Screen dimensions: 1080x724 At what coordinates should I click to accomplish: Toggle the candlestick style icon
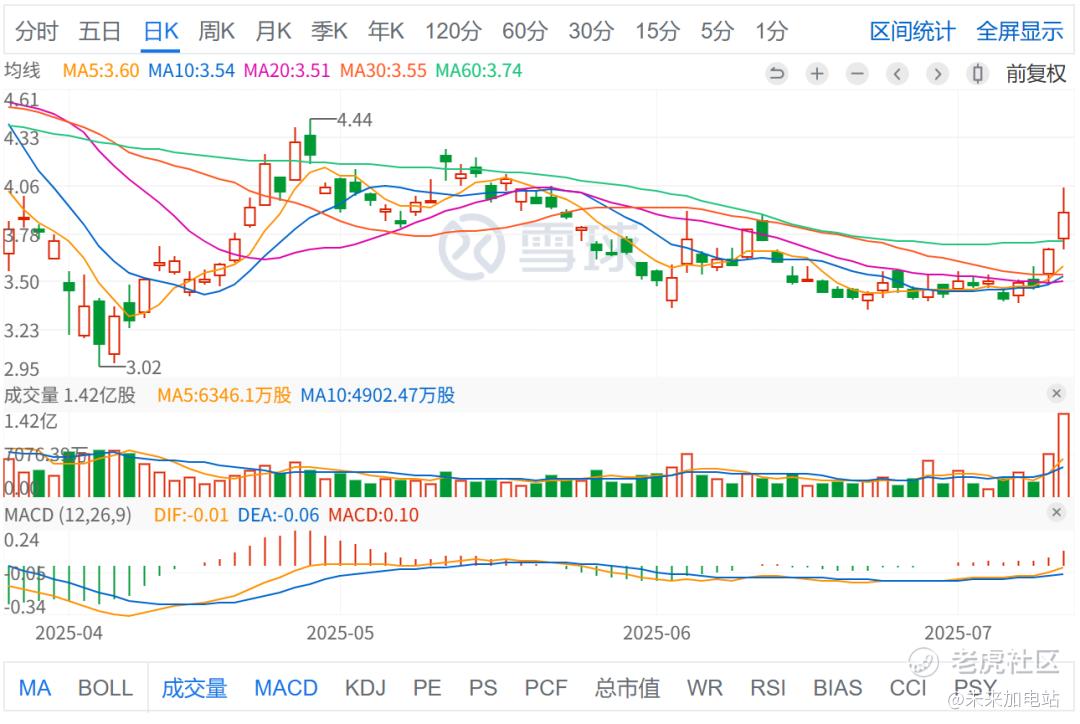click(977, 74)
